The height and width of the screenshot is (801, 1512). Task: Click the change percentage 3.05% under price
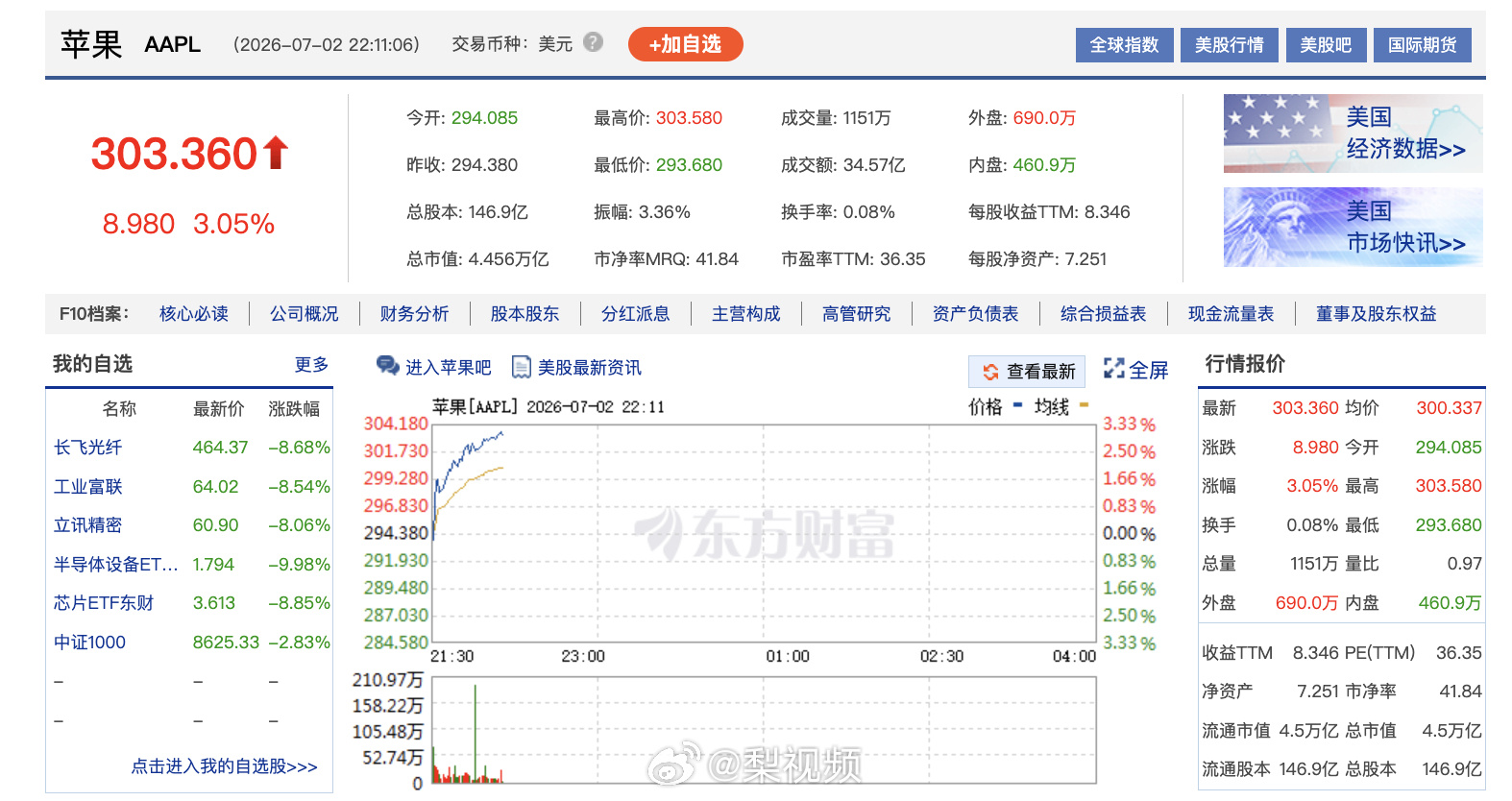(x=233, y=225)
